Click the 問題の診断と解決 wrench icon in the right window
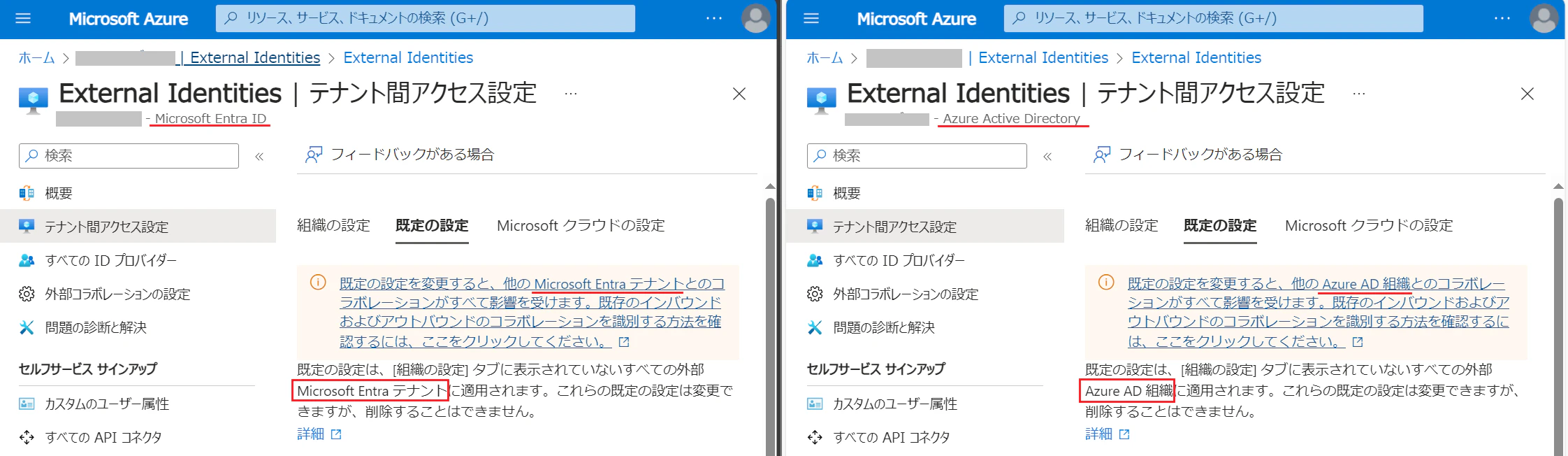This screenshot has height=456, width=1568. 815,327
